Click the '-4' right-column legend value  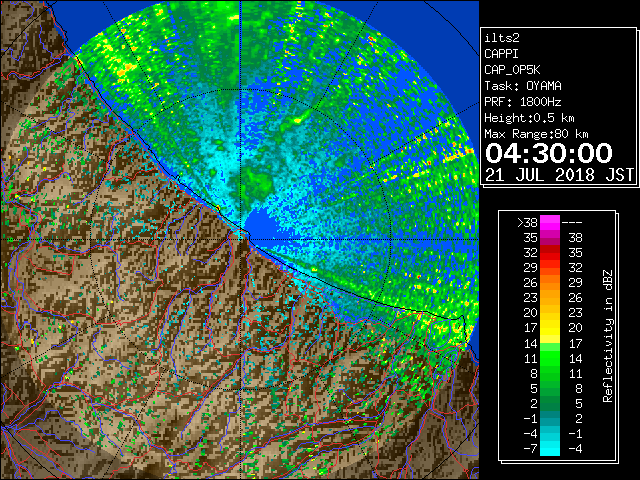[575, 449]
